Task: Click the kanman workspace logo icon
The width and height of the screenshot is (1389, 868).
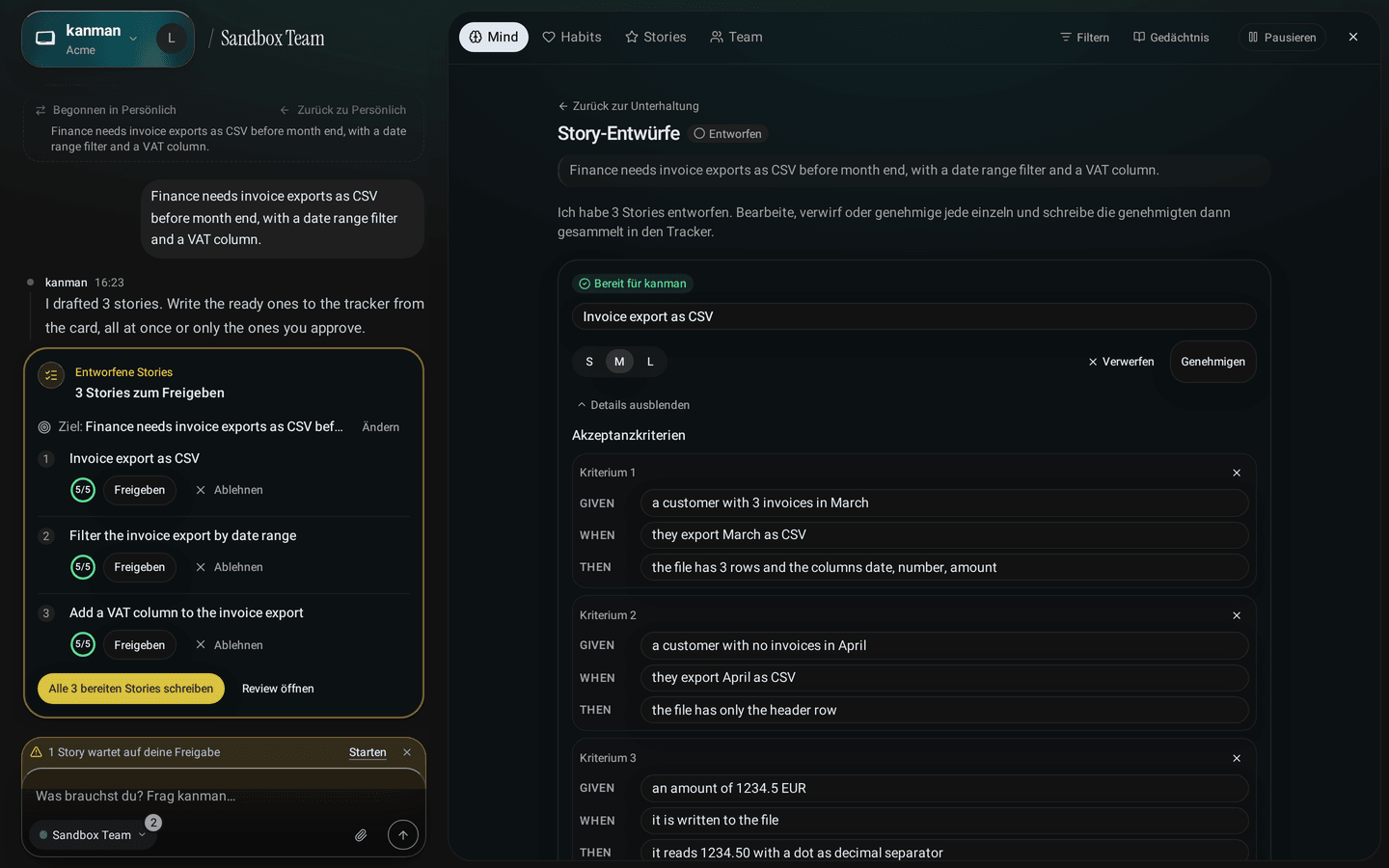Action: [x=45, y=39]
